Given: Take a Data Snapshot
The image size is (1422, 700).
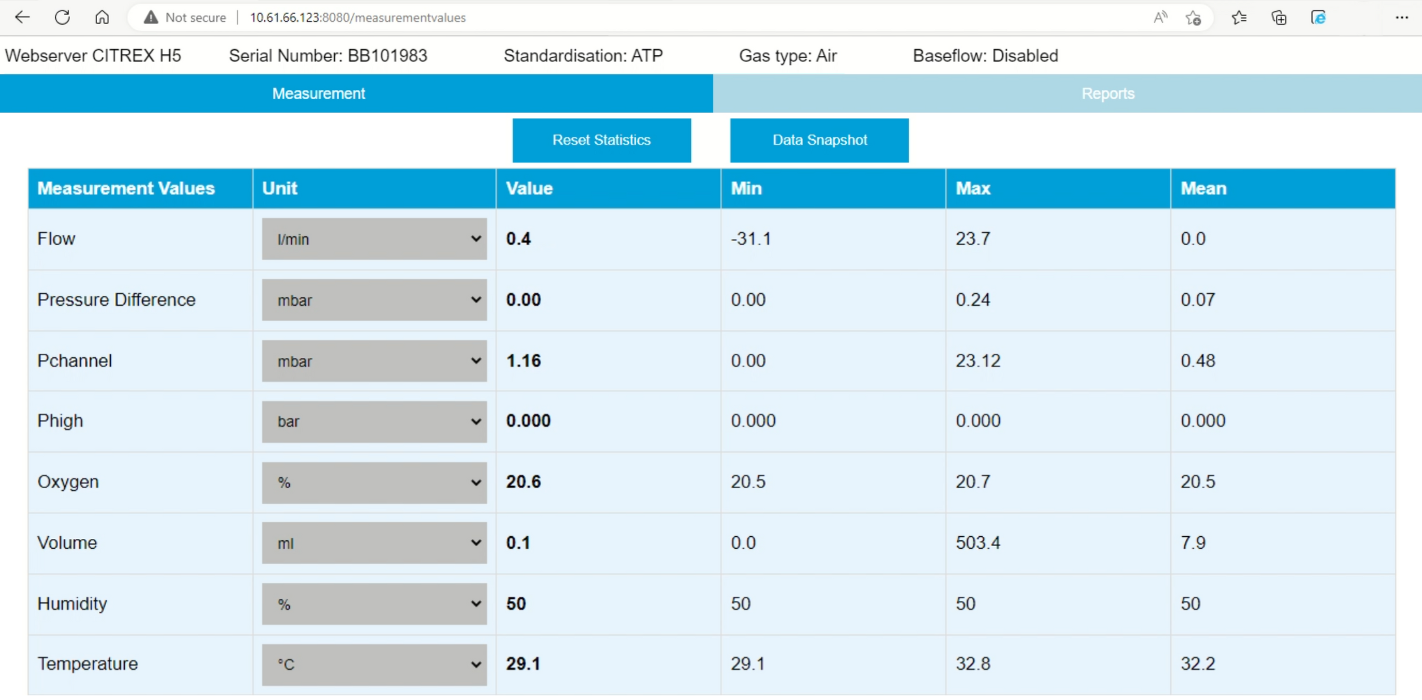Looking at the screenshot, I should pyautogui.click(x=819, y=140).
